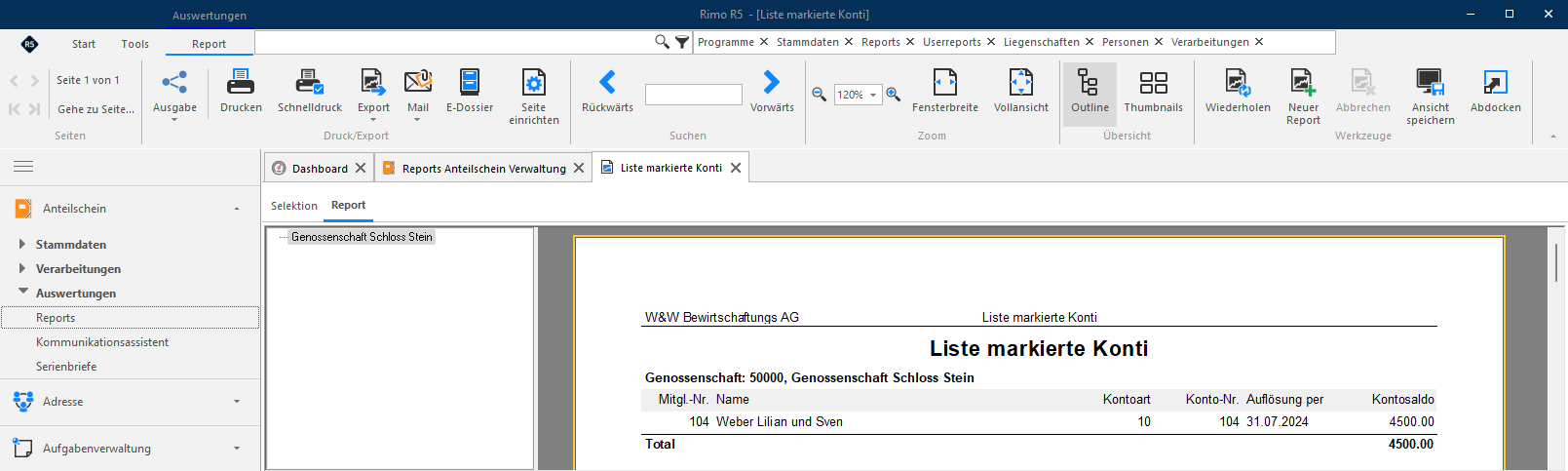Viewport: 1568px width, 471px height.
Task: Open the Export options
Action: [x=373, y=95]
